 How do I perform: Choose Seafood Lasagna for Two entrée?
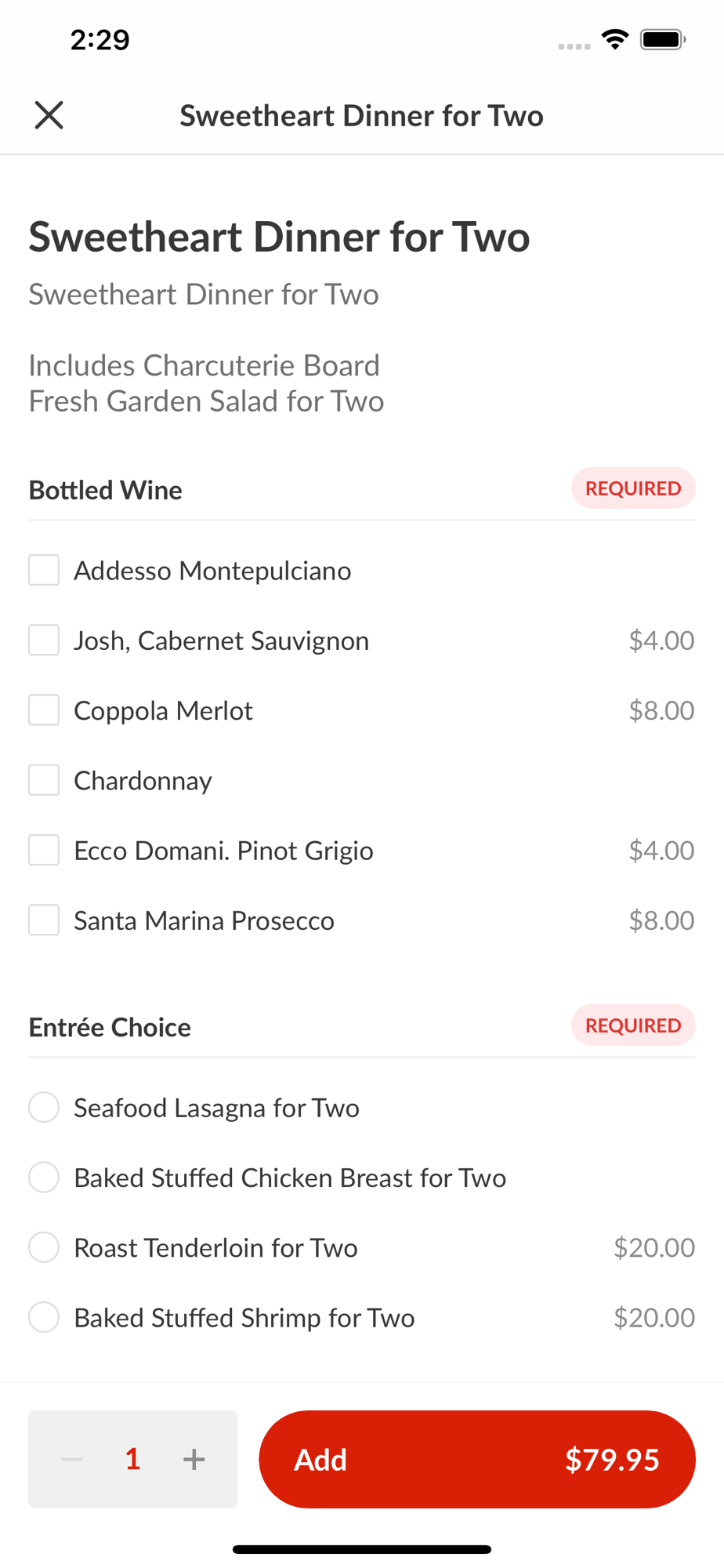[x=44, y=1107]
